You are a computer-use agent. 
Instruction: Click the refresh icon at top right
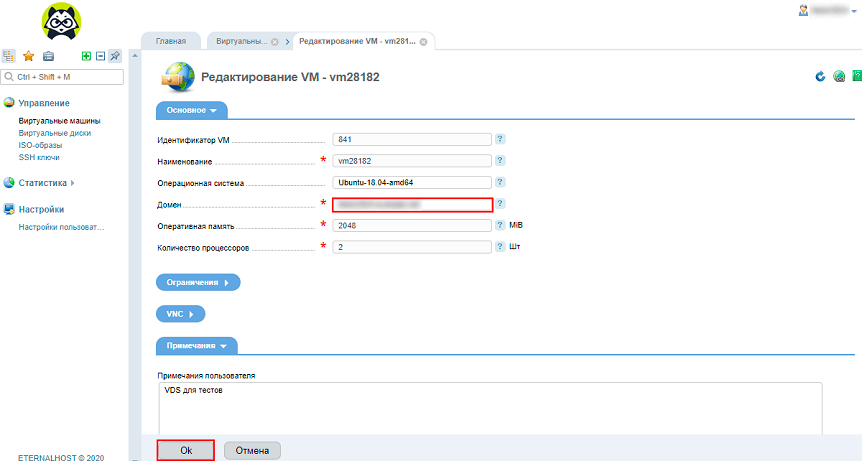pos(821,76)
